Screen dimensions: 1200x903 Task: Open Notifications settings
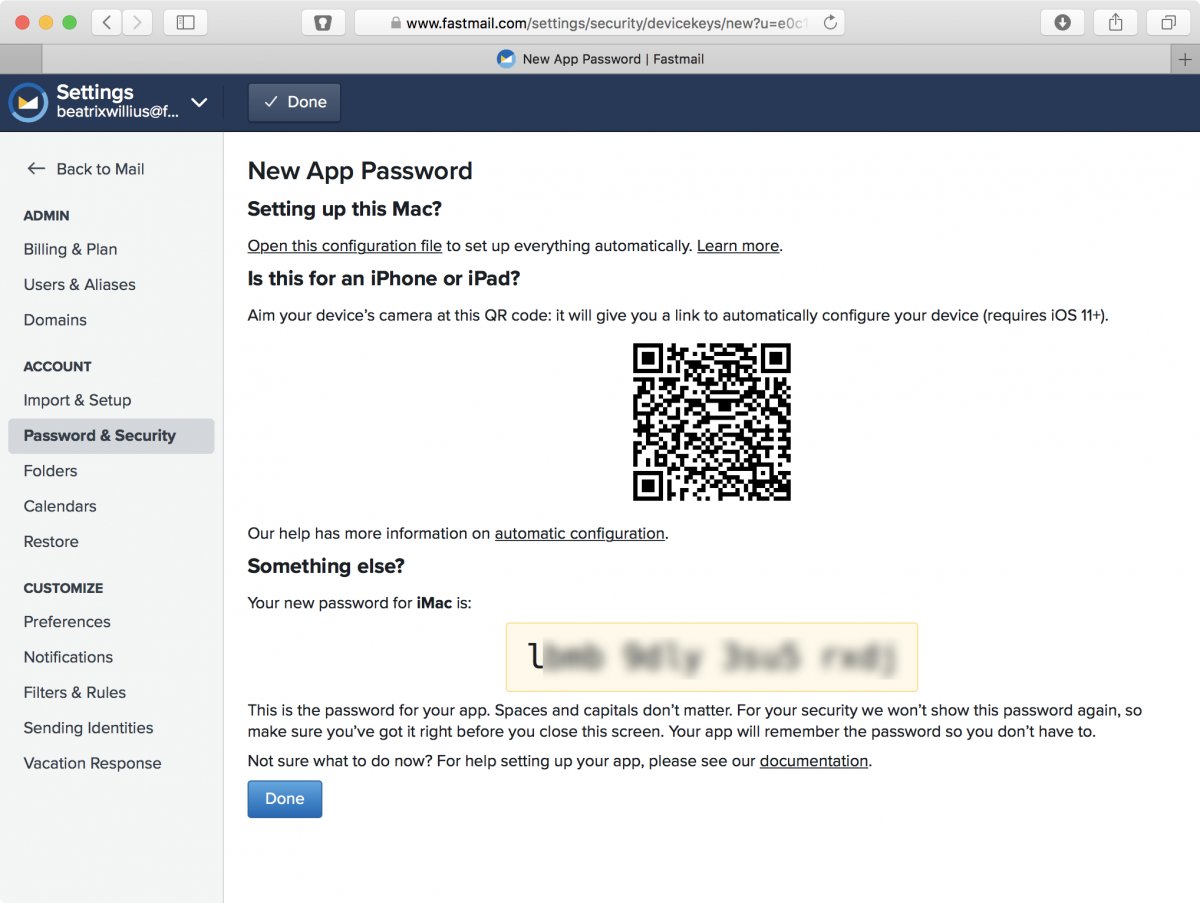point(68,657)
